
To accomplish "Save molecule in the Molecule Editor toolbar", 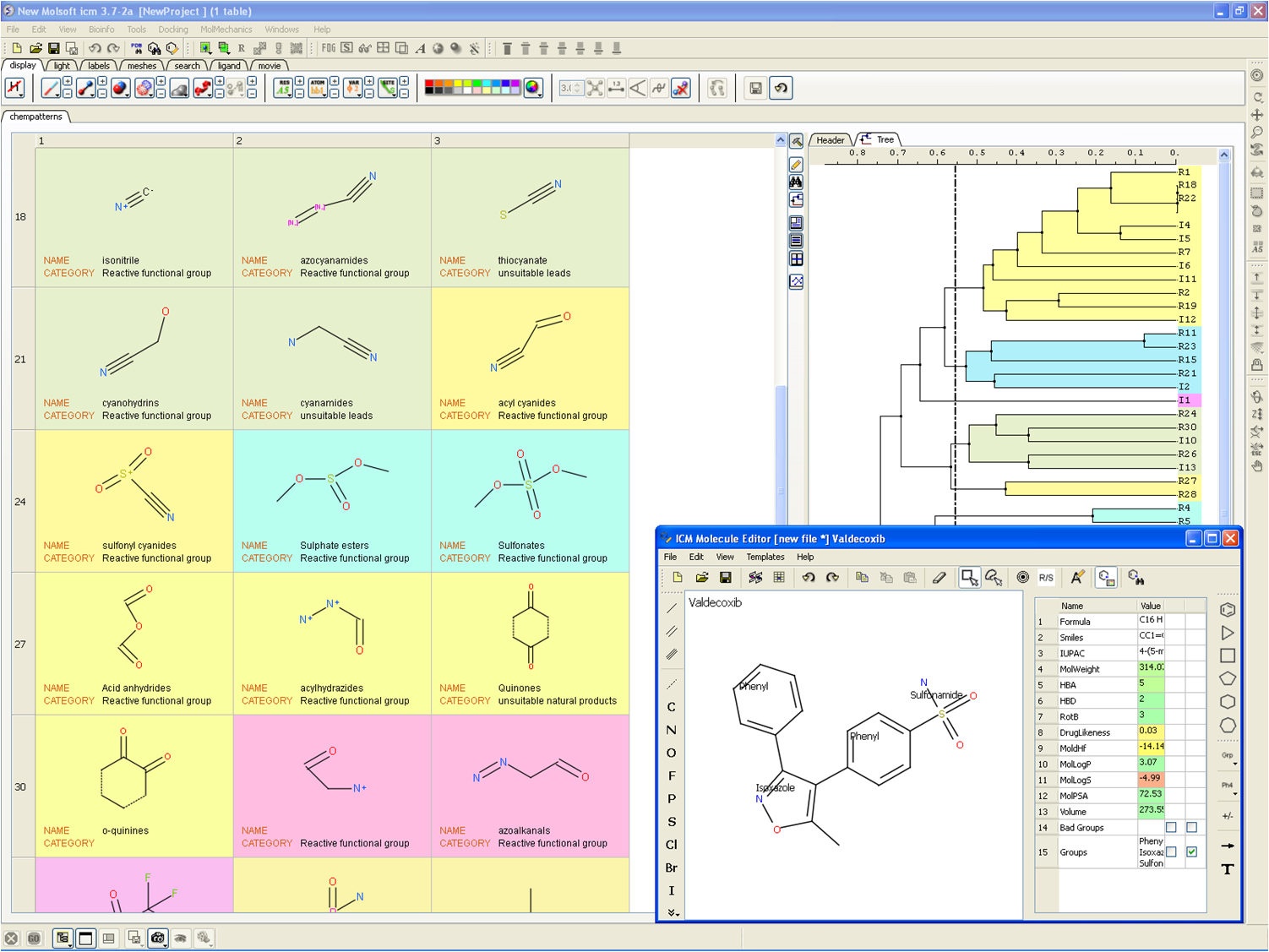I will pyautogui.click(x=726, y=578).
